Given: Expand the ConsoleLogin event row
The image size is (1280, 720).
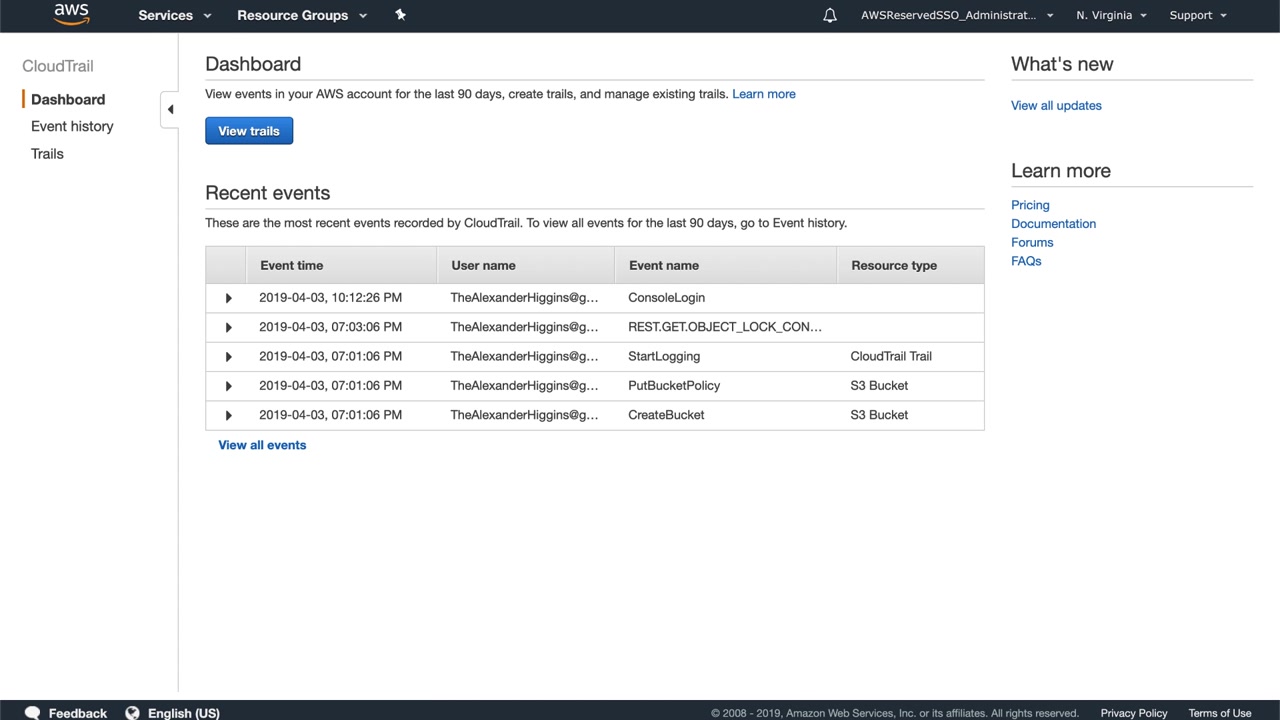Looking at the screenshot, I should point(228,298).
